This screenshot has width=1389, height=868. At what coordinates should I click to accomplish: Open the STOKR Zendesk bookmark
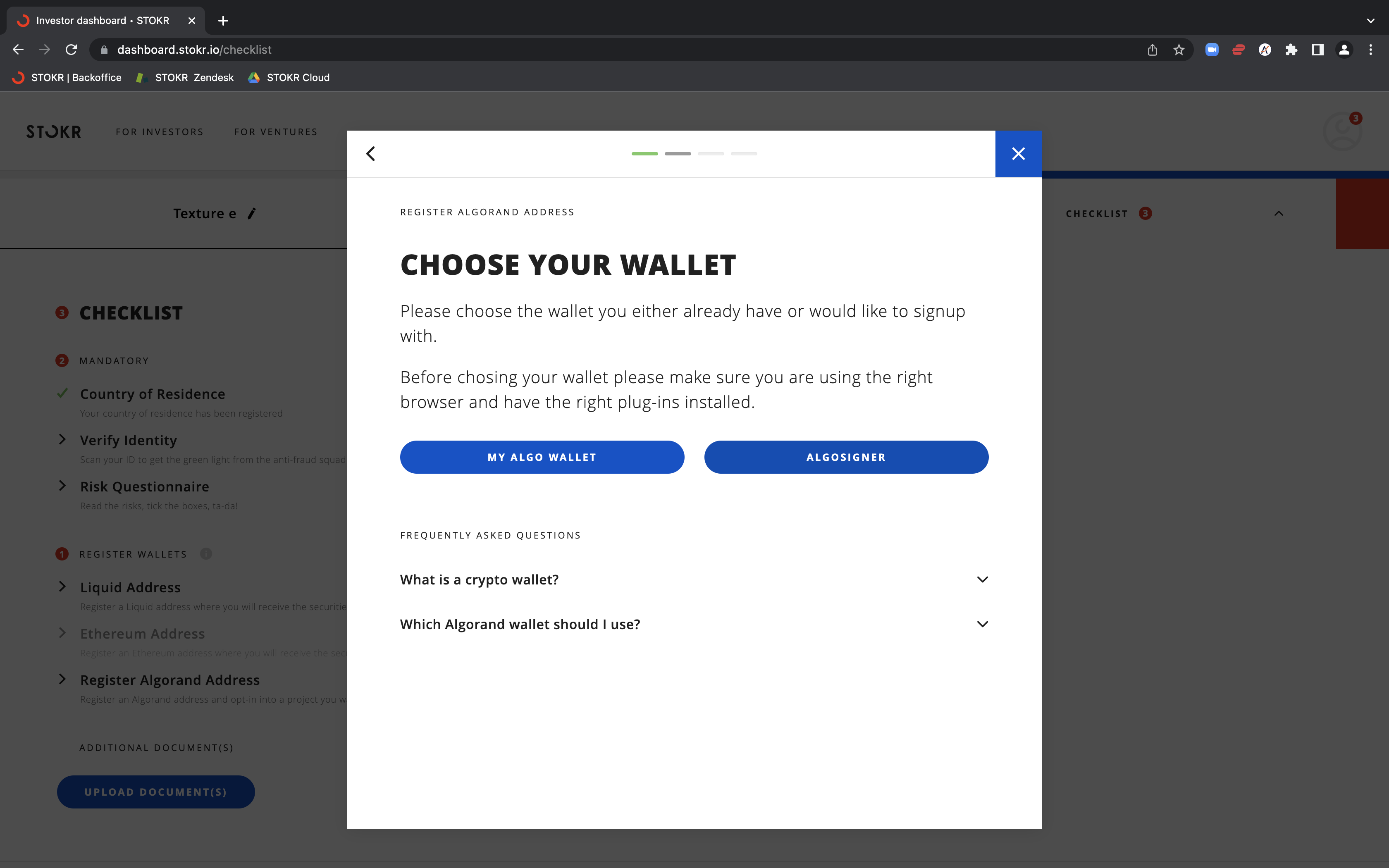tap(185, 78)
